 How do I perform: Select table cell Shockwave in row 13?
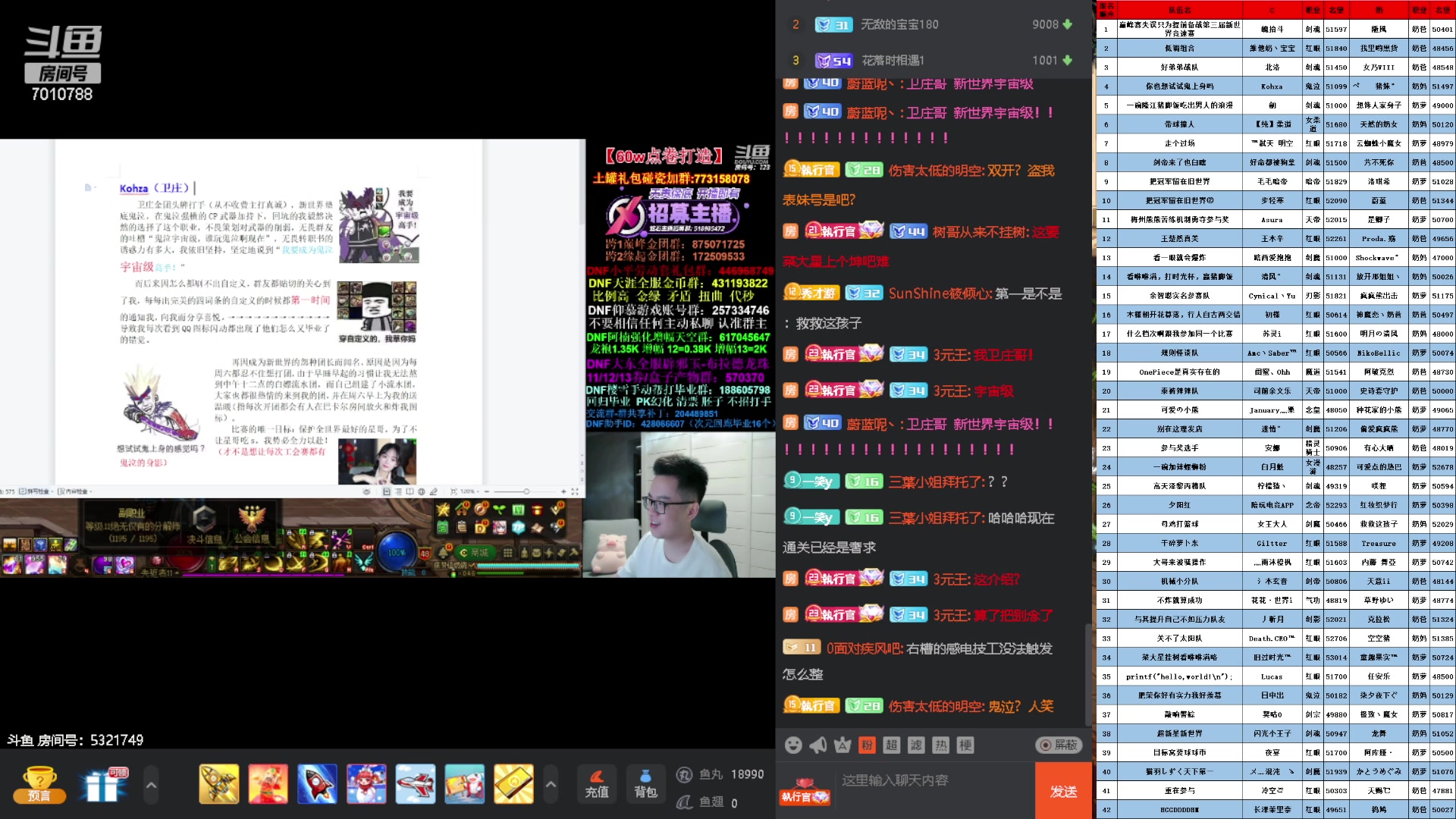pos(1379,258)
